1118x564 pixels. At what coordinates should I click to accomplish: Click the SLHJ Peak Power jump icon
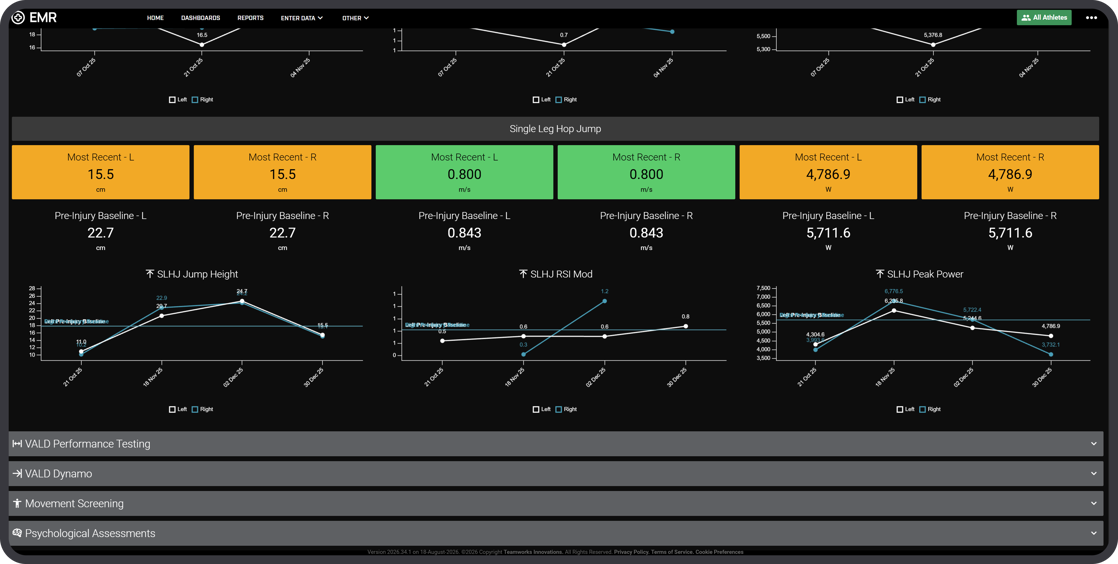click(880, 274)
